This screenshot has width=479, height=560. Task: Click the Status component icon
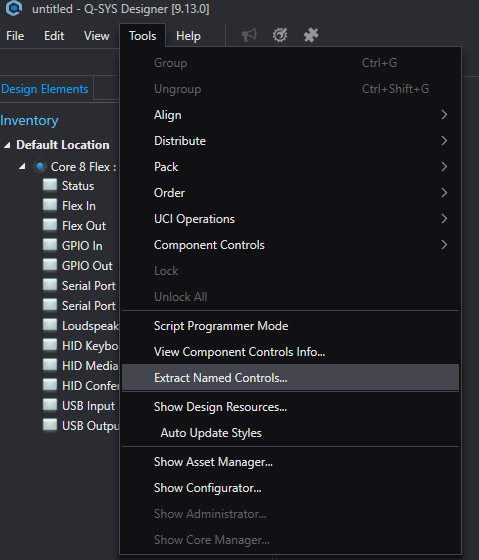click(50, 185)
